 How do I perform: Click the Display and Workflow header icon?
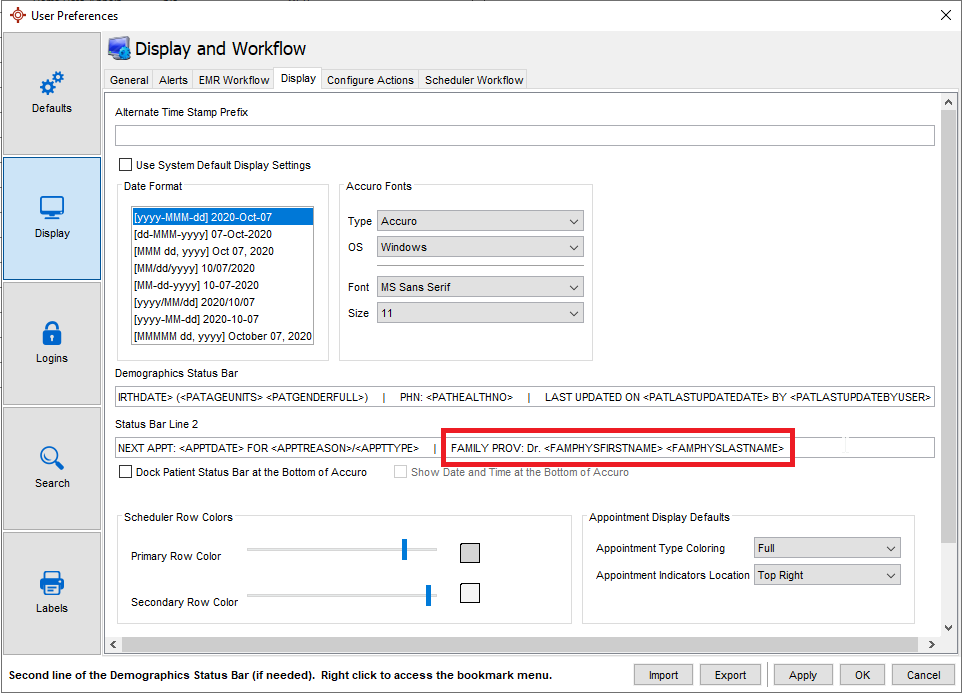119,49
